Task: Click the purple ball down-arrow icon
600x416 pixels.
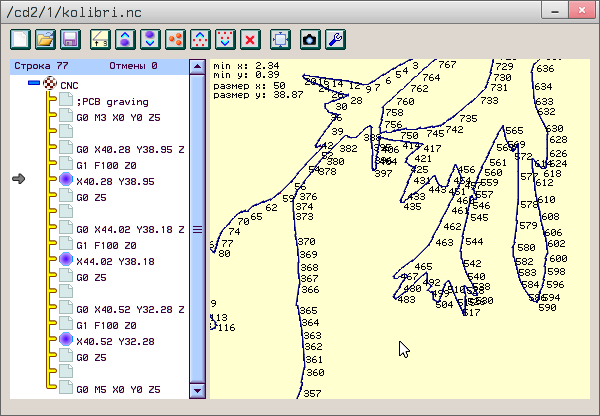Action: 150,39
